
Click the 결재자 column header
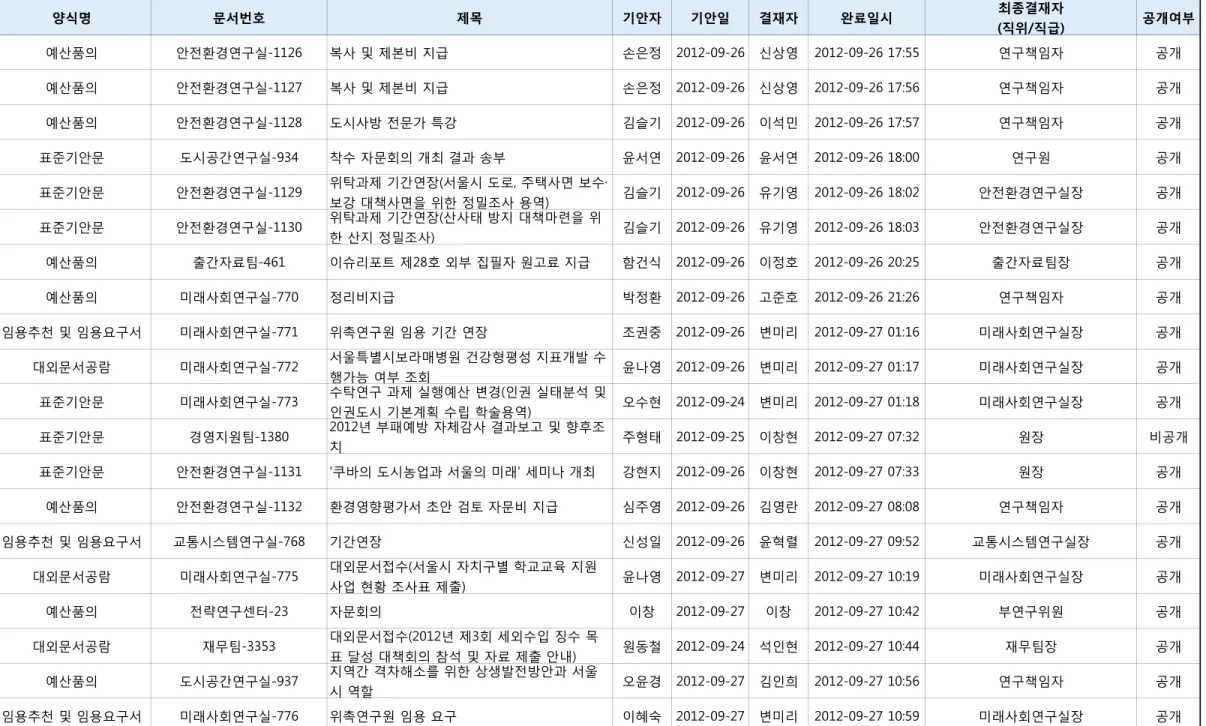[x=778, y=18]
